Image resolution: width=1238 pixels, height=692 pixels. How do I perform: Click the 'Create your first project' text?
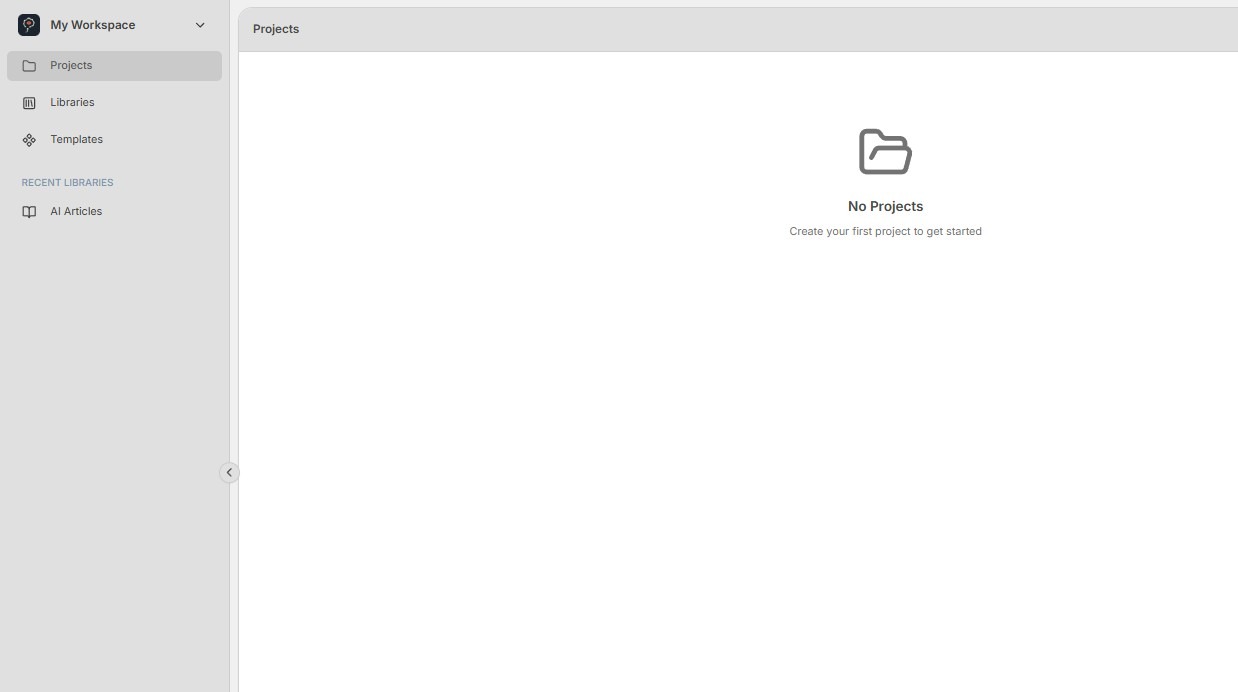click(x=885, y=231)
